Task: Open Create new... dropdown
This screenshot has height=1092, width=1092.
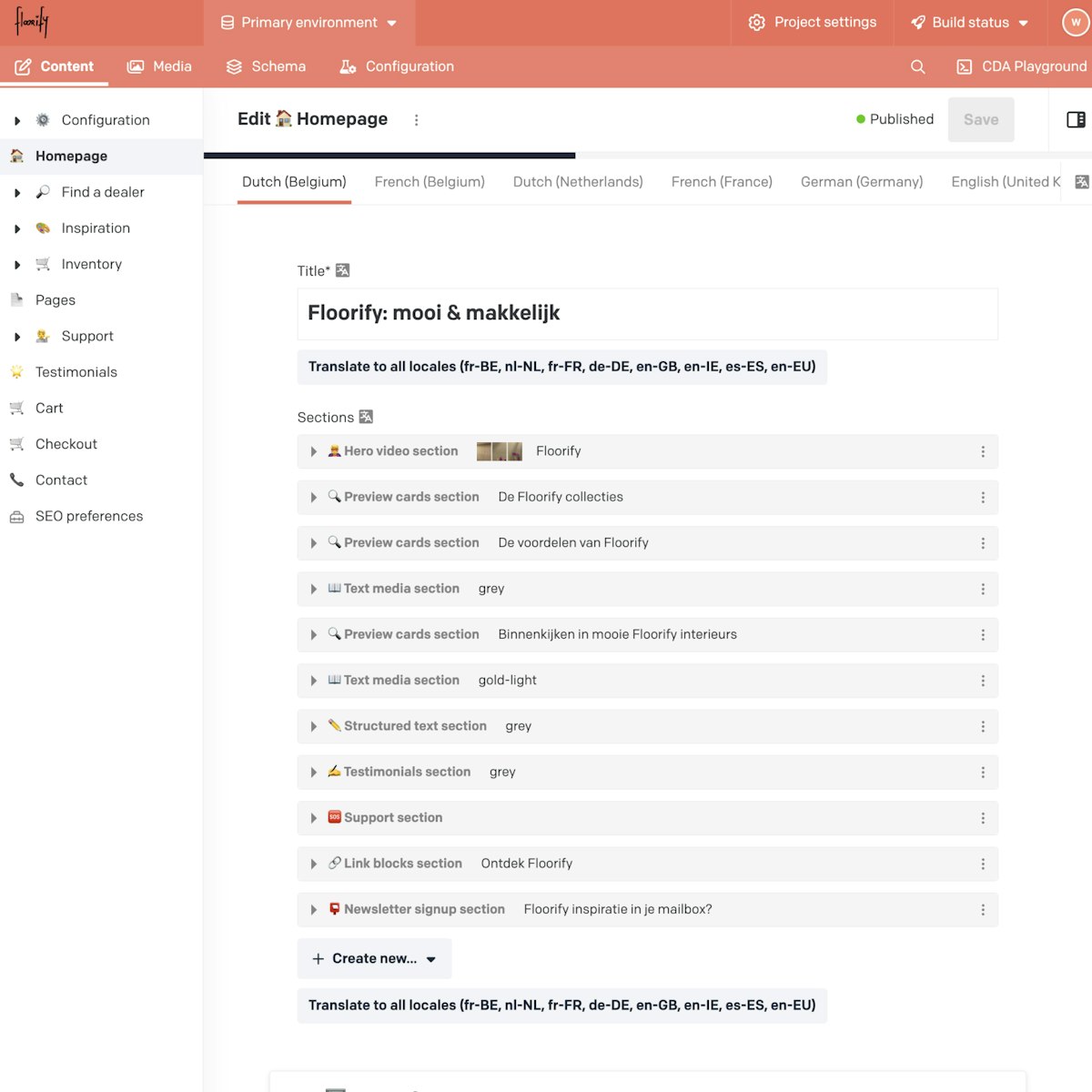Action: pyautogui.click(x=374, y=958)
